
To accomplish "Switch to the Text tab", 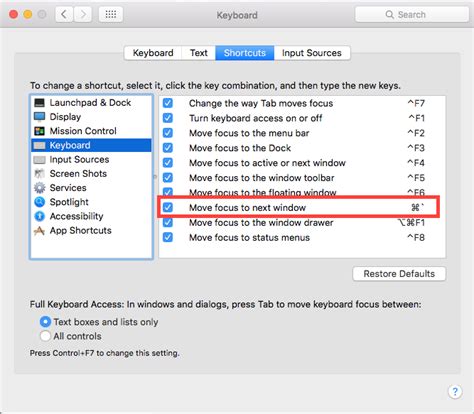I will tap(199, 53).
